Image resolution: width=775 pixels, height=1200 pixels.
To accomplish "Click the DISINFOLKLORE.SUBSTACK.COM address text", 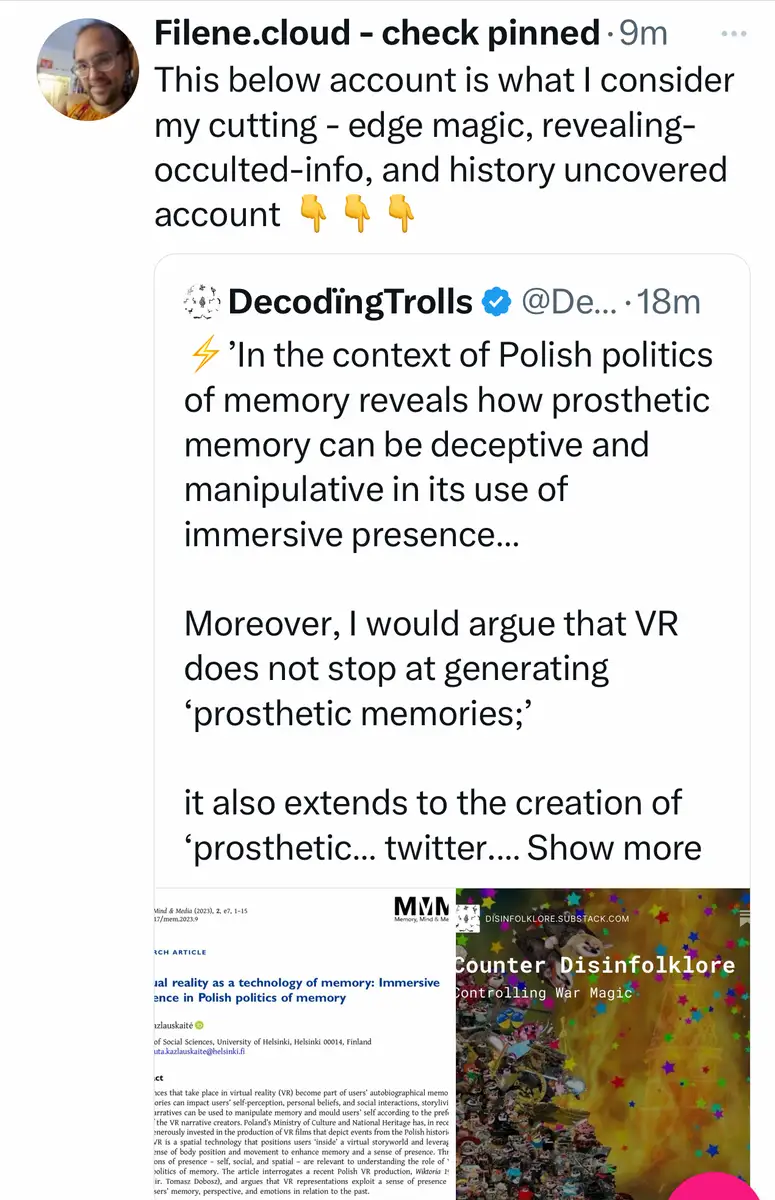I will [558, 918].
